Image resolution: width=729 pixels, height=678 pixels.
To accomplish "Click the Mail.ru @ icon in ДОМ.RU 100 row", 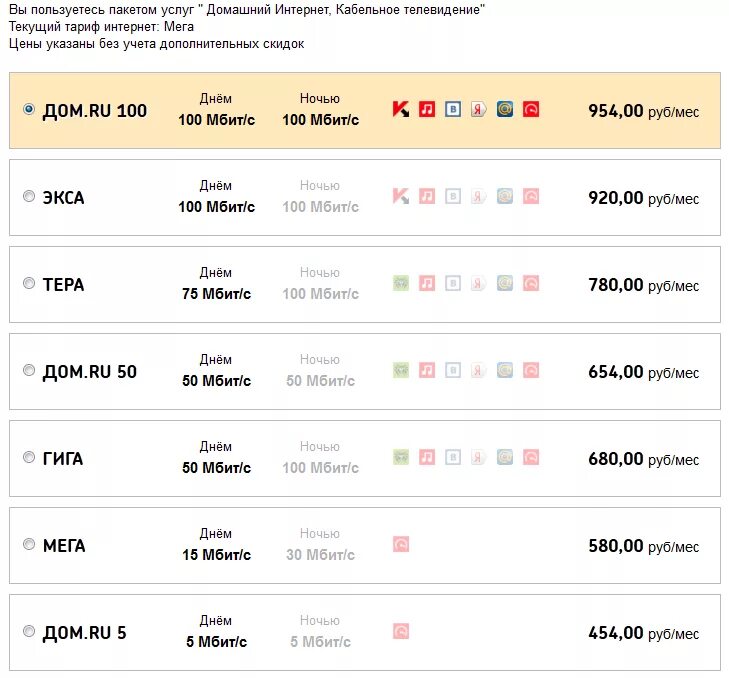I will click(x=505, y=110).
